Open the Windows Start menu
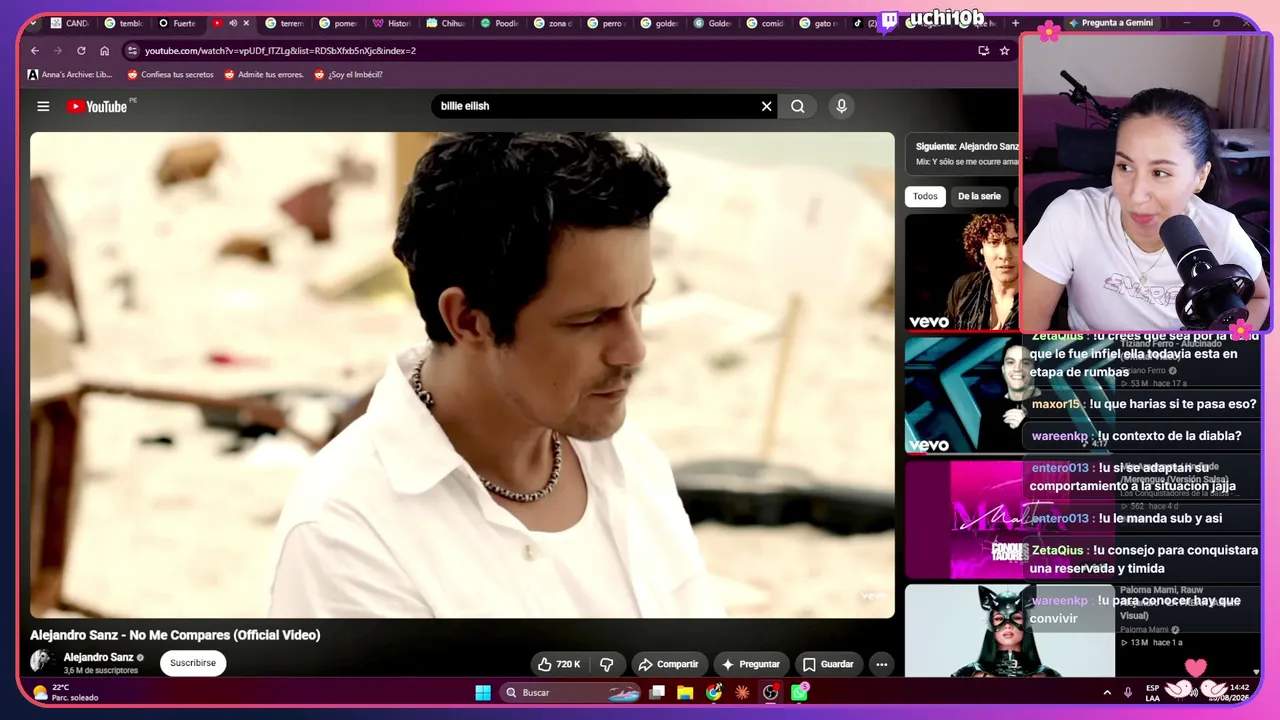 pos(483,692)
